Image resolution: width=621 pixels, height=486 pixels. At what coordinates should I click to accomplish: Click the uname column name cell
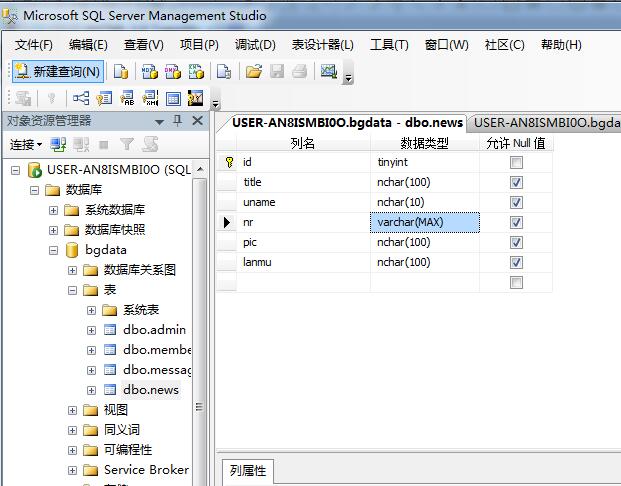303,202
